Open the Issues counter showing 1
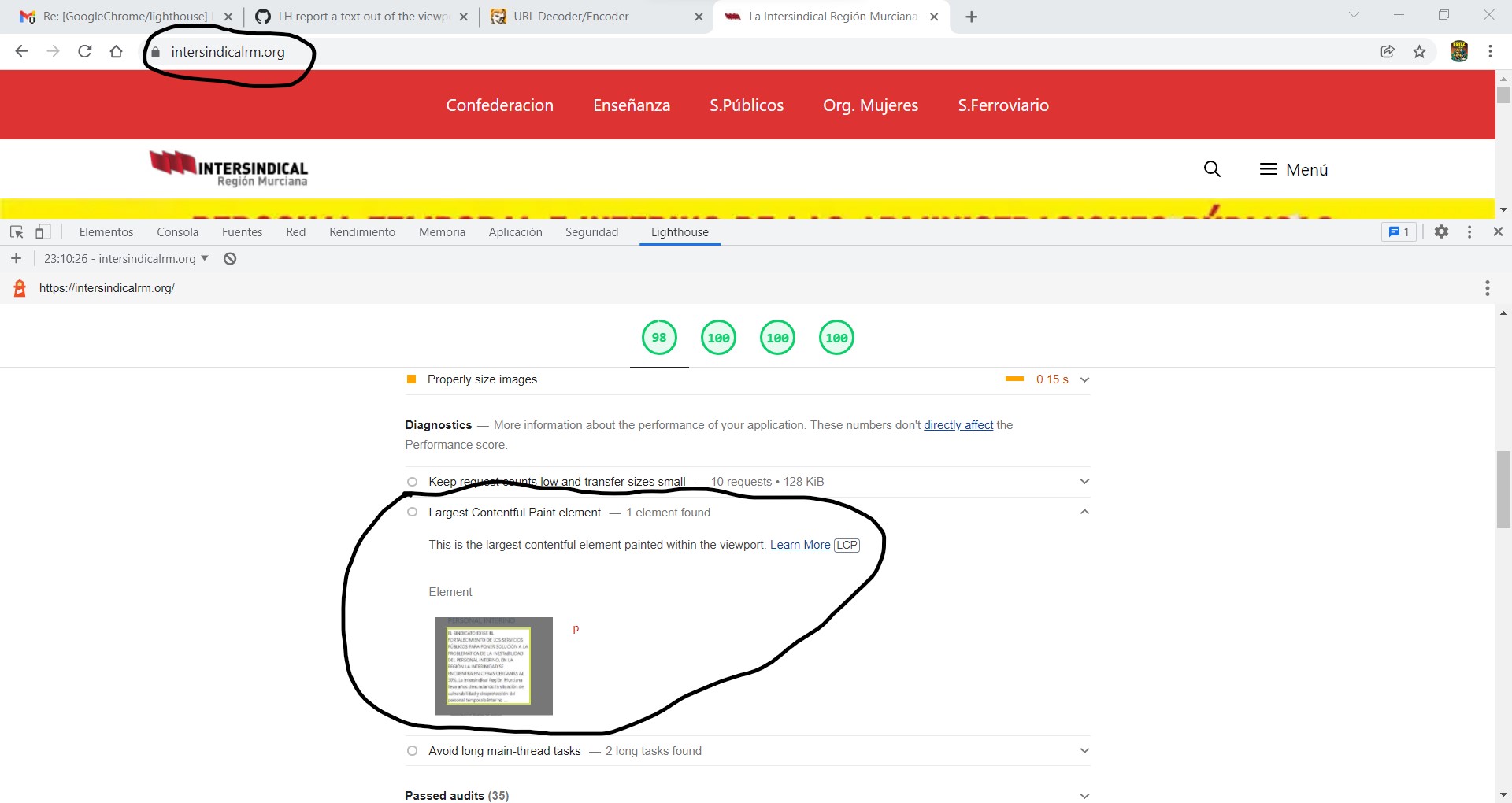The height and width of the screenshot is (803, 1512). pos(1399,231)
